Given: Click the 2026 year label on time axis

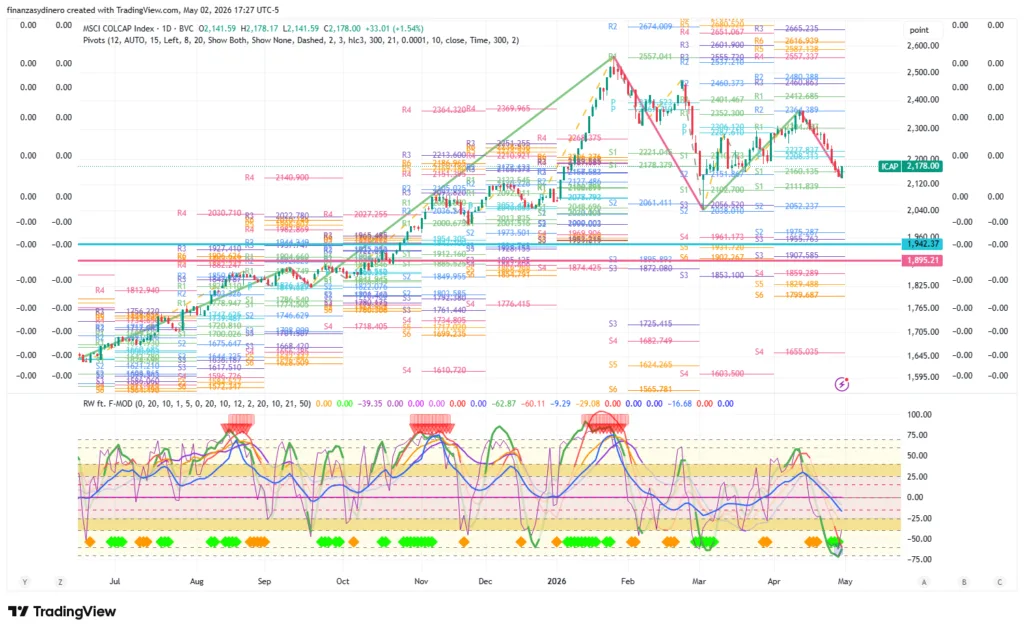Looking at the screenshot, I should tap(556, 581).
